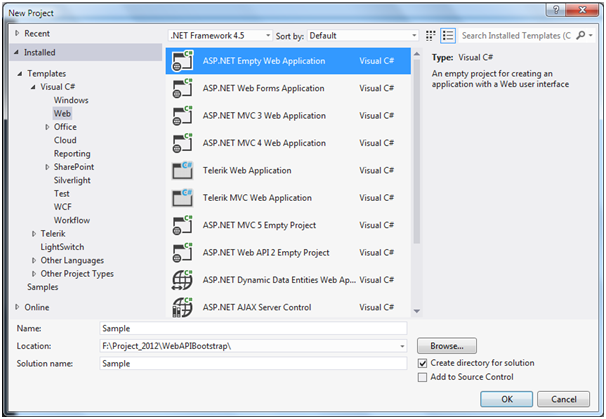Click the Name input field

point(253,329)
